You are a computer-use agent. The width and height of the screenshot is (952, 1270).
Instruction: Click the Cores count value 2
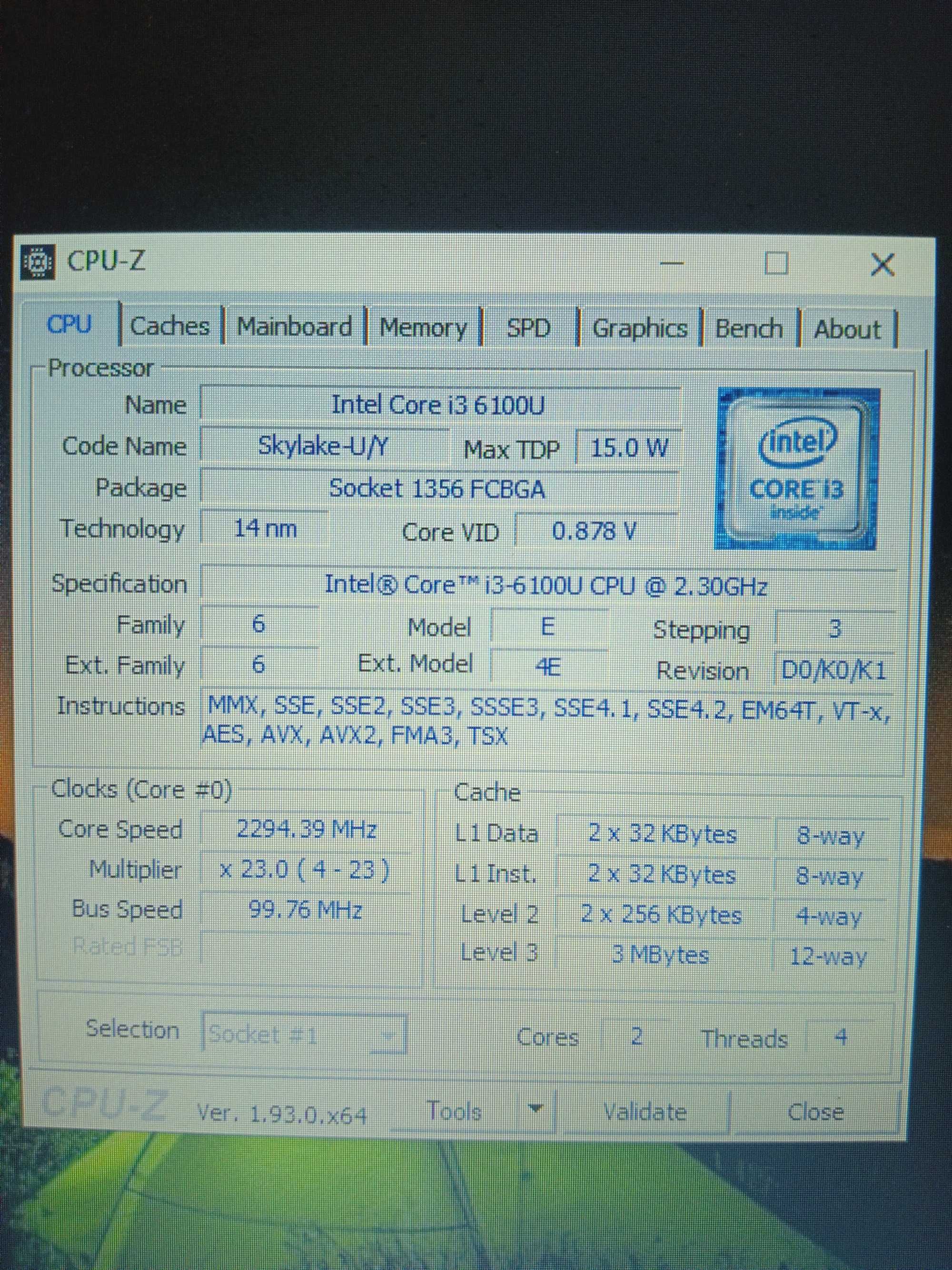tap(636, 1036)
